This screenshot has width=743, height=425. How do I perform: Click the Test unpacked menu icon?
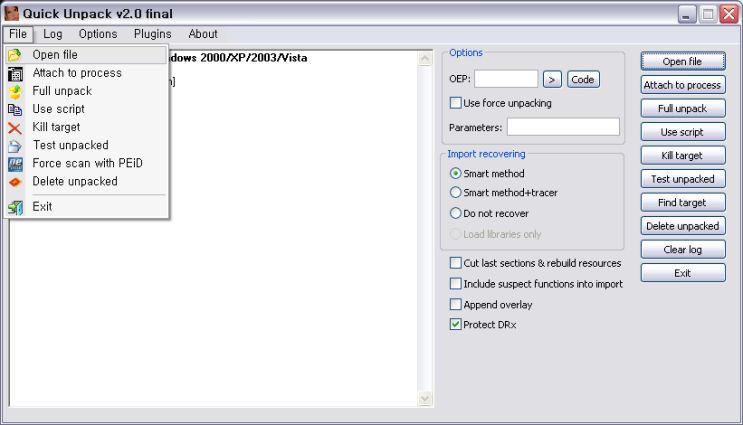(15, 145)
